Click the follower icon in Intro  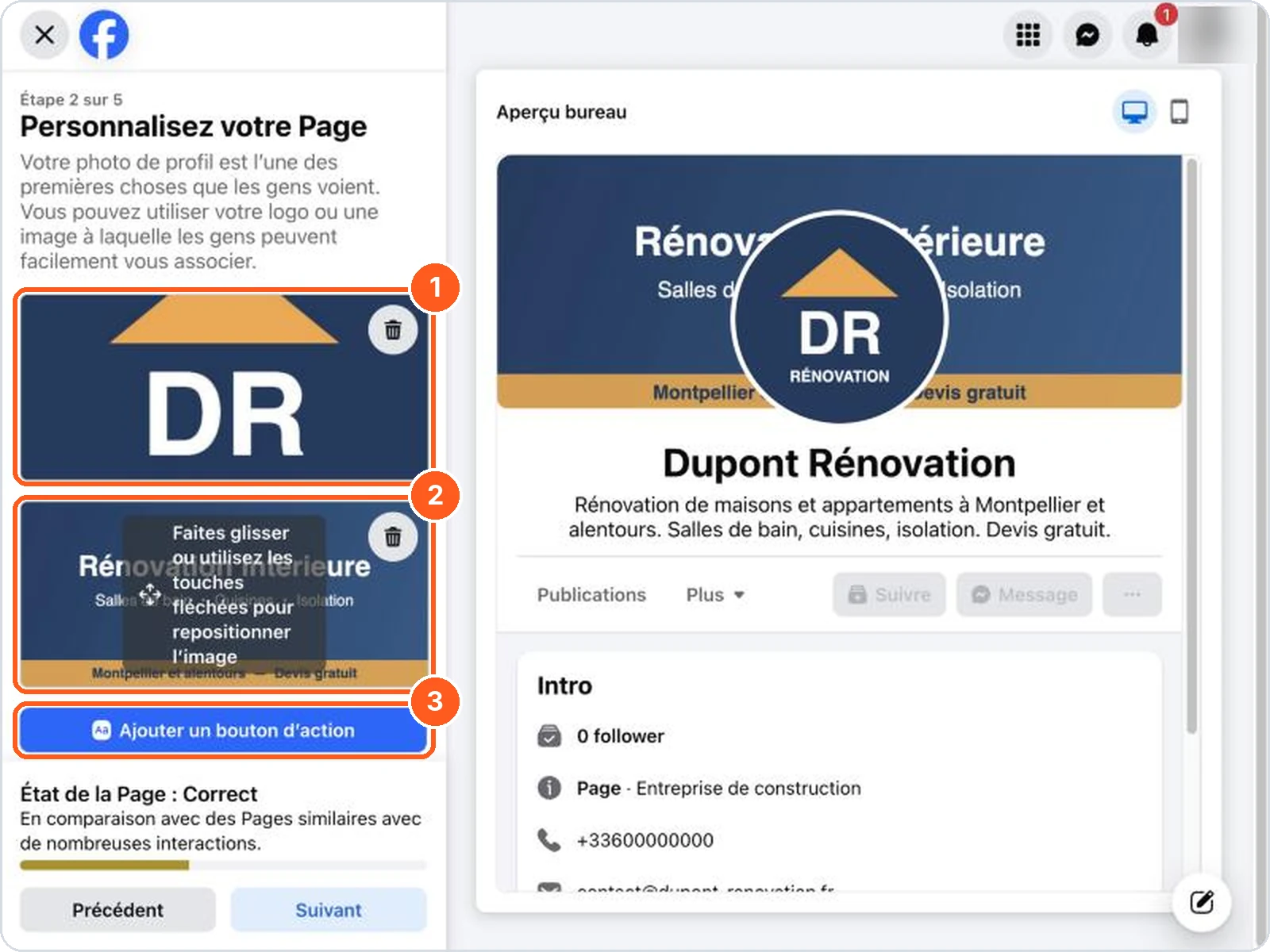click(549, 736)
